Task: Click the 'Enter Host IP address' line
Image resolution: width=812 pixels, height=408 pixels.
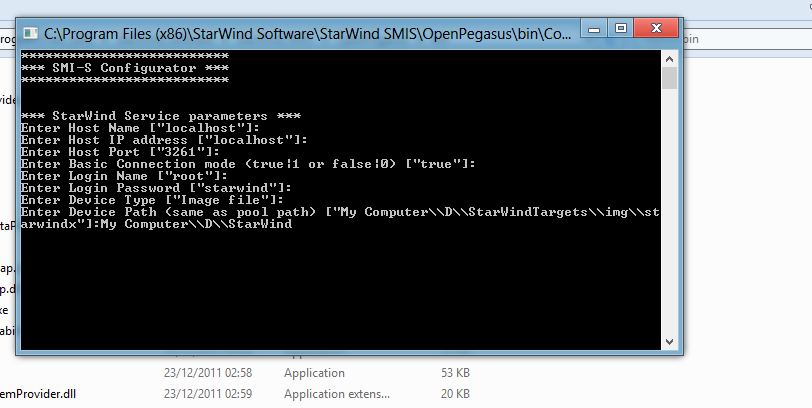Action: coord(164,140)
